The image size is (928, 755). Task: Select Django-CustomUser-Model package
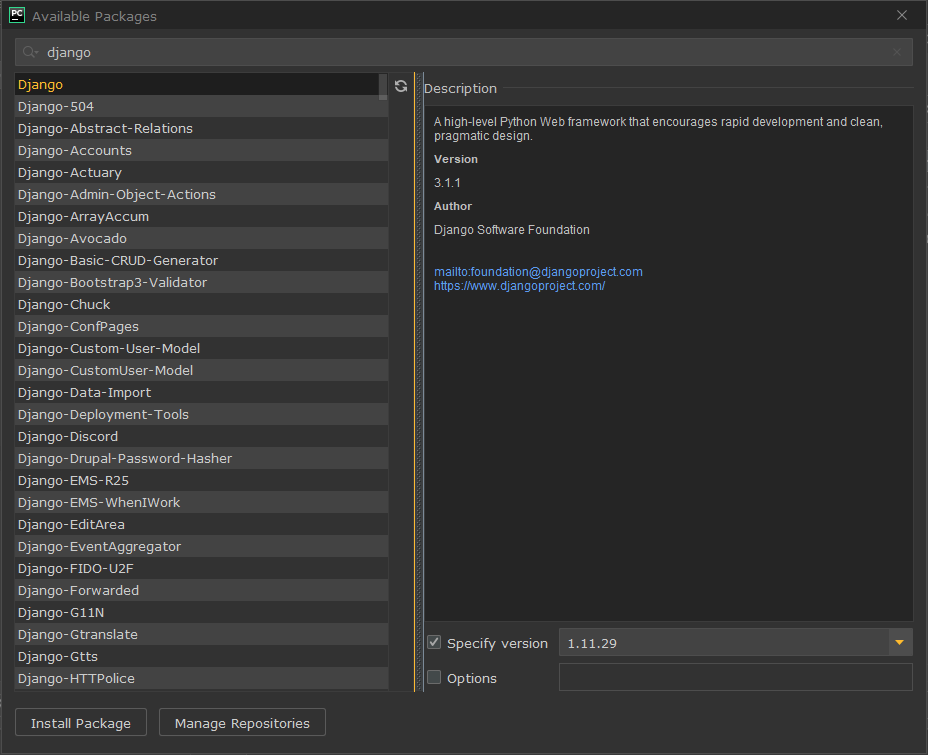tap(201, 370)
